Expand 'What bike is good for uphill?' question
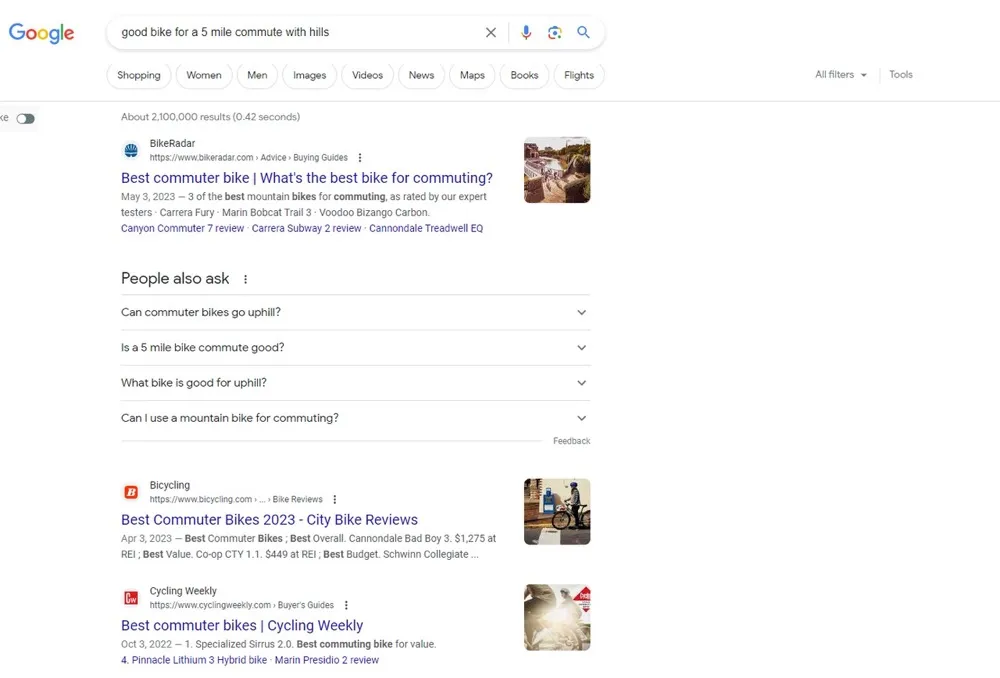1000x678 pixels. pos(355,383)
